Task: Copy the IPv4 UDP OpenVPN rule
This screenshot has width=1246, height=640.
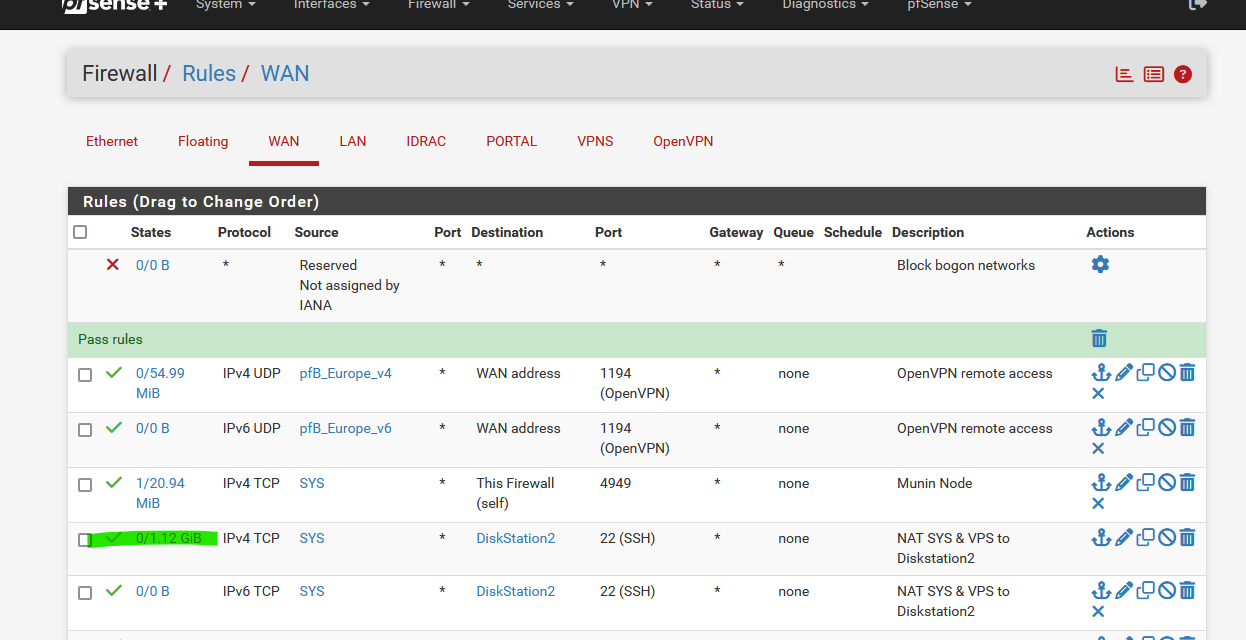Action: [1145, 373]
